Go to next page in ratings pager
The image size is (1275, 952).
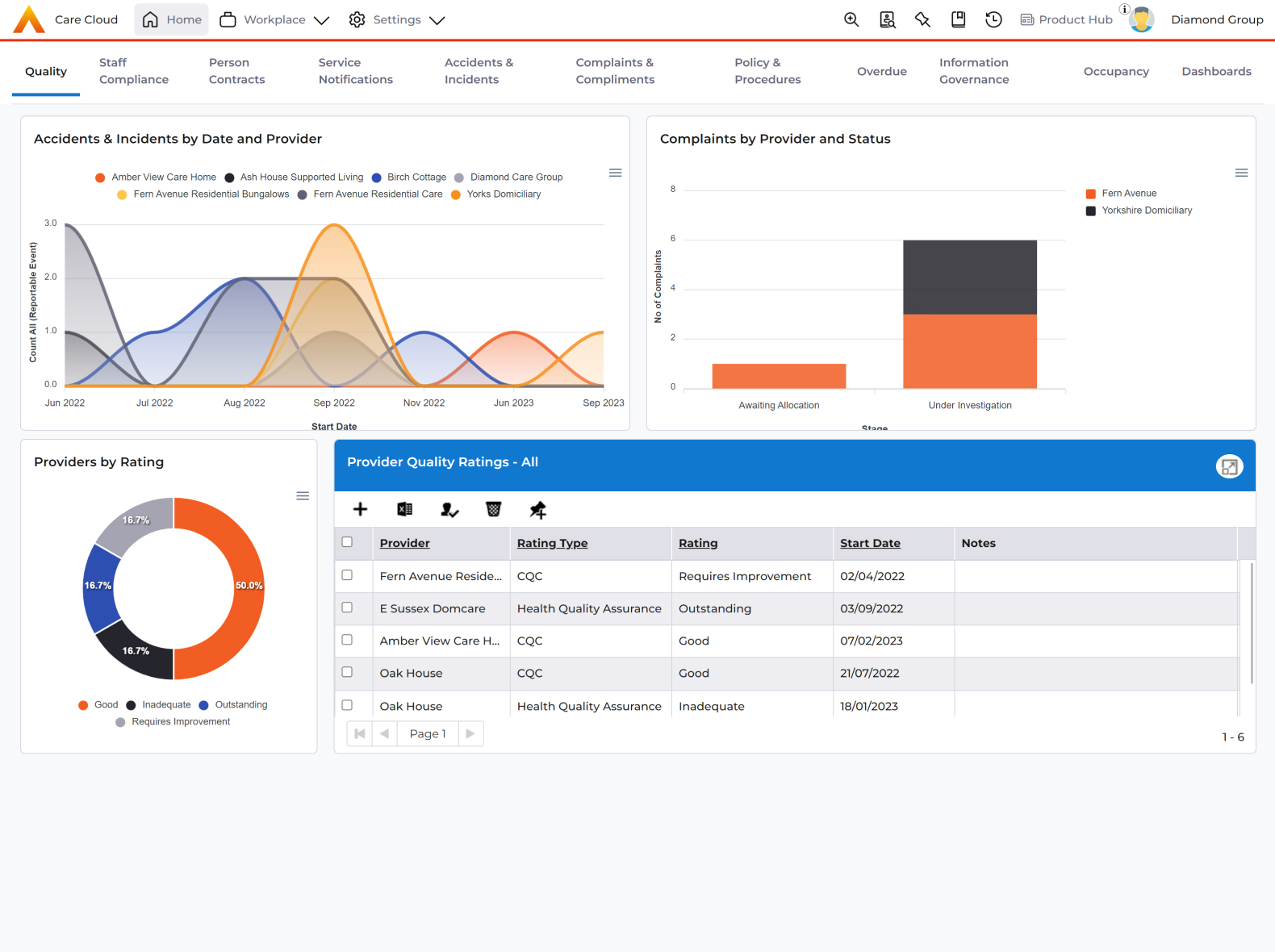pos(470,733)
